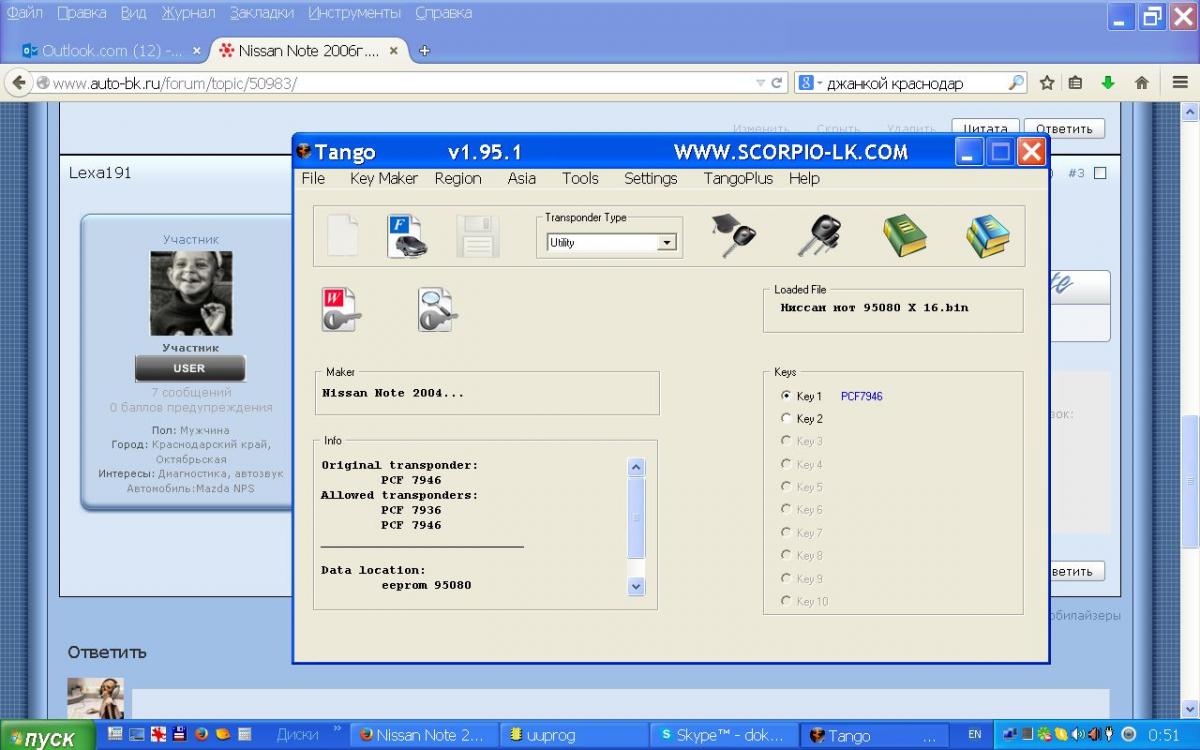Click the top Ответить button in forum
This screenshot has height=750, width=1200.
tap(1064, 129)
